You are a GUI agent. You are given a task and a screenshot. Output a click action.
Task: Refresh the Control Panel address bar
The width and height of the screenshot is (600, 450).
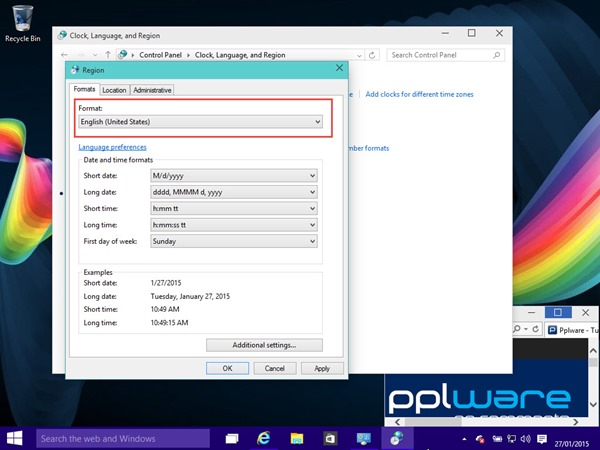(372, 55)
